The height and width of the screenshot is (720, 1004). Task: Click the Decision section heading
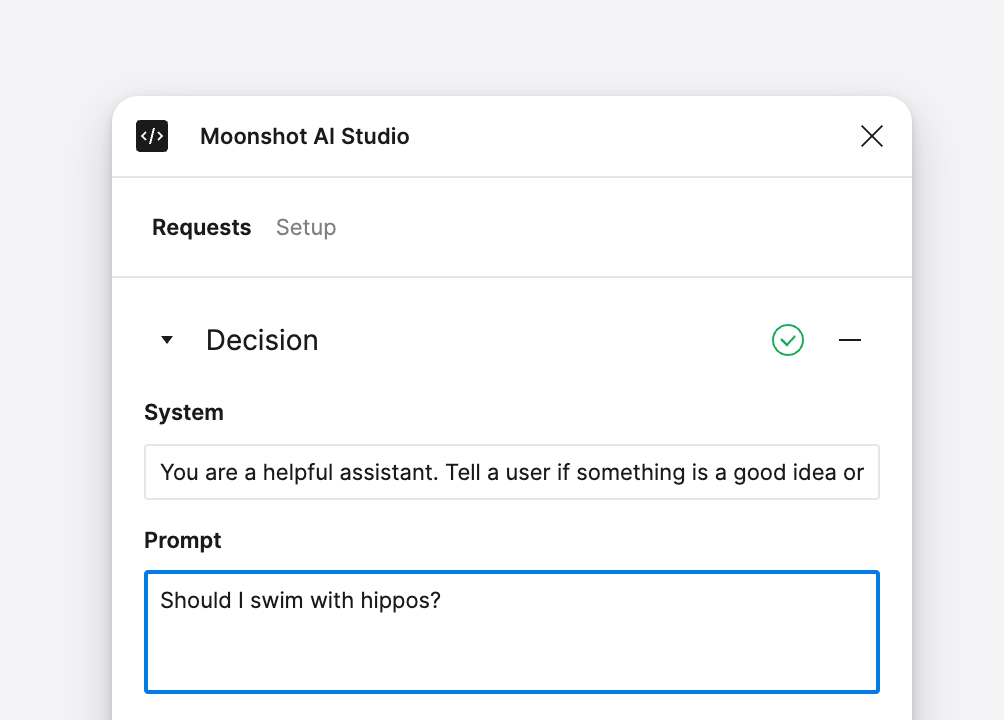[x=262, y=340]
